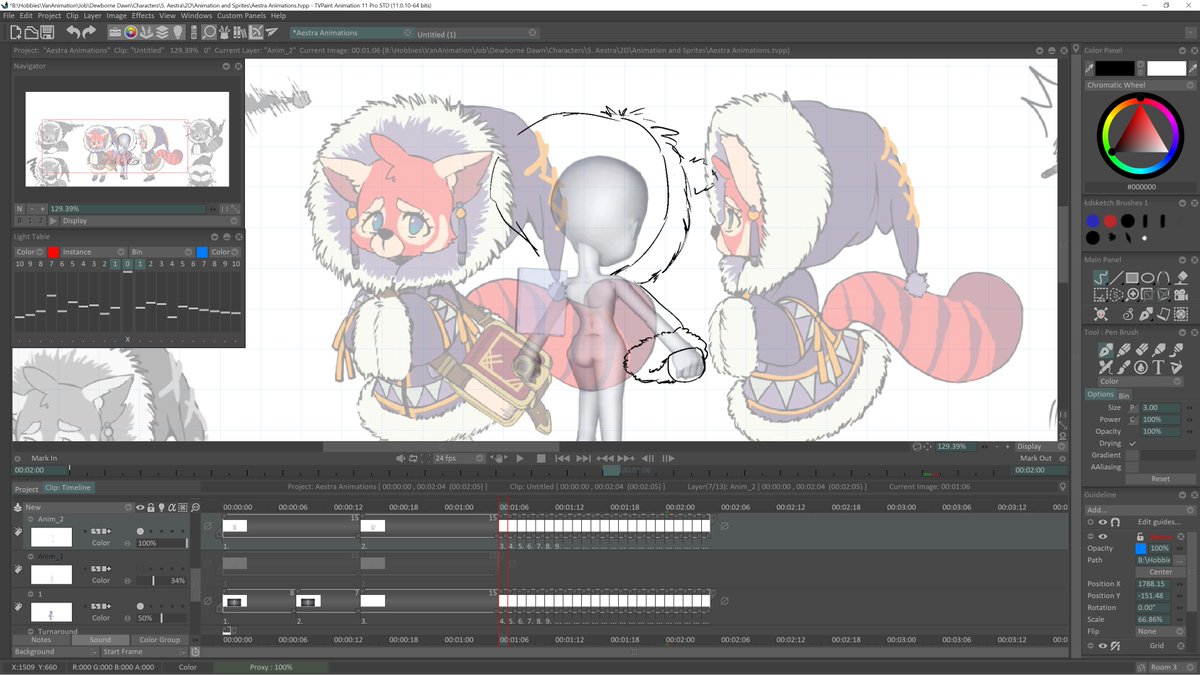Click the Size input field showing 3.00

point(1159,408)
